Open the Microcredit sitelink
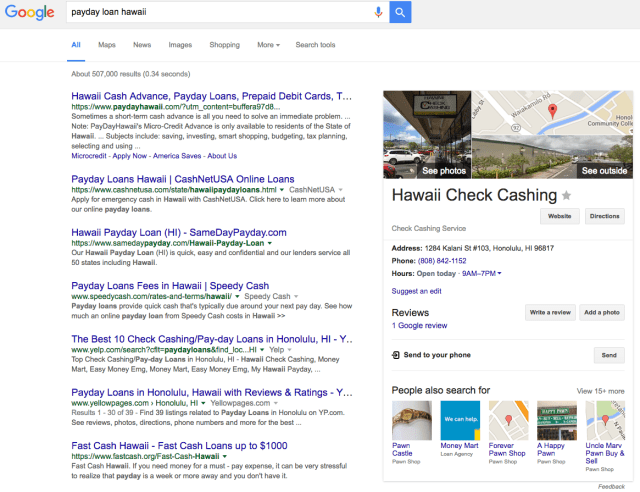This screenshot has width=640, height=492. click(x=89, y=156)
